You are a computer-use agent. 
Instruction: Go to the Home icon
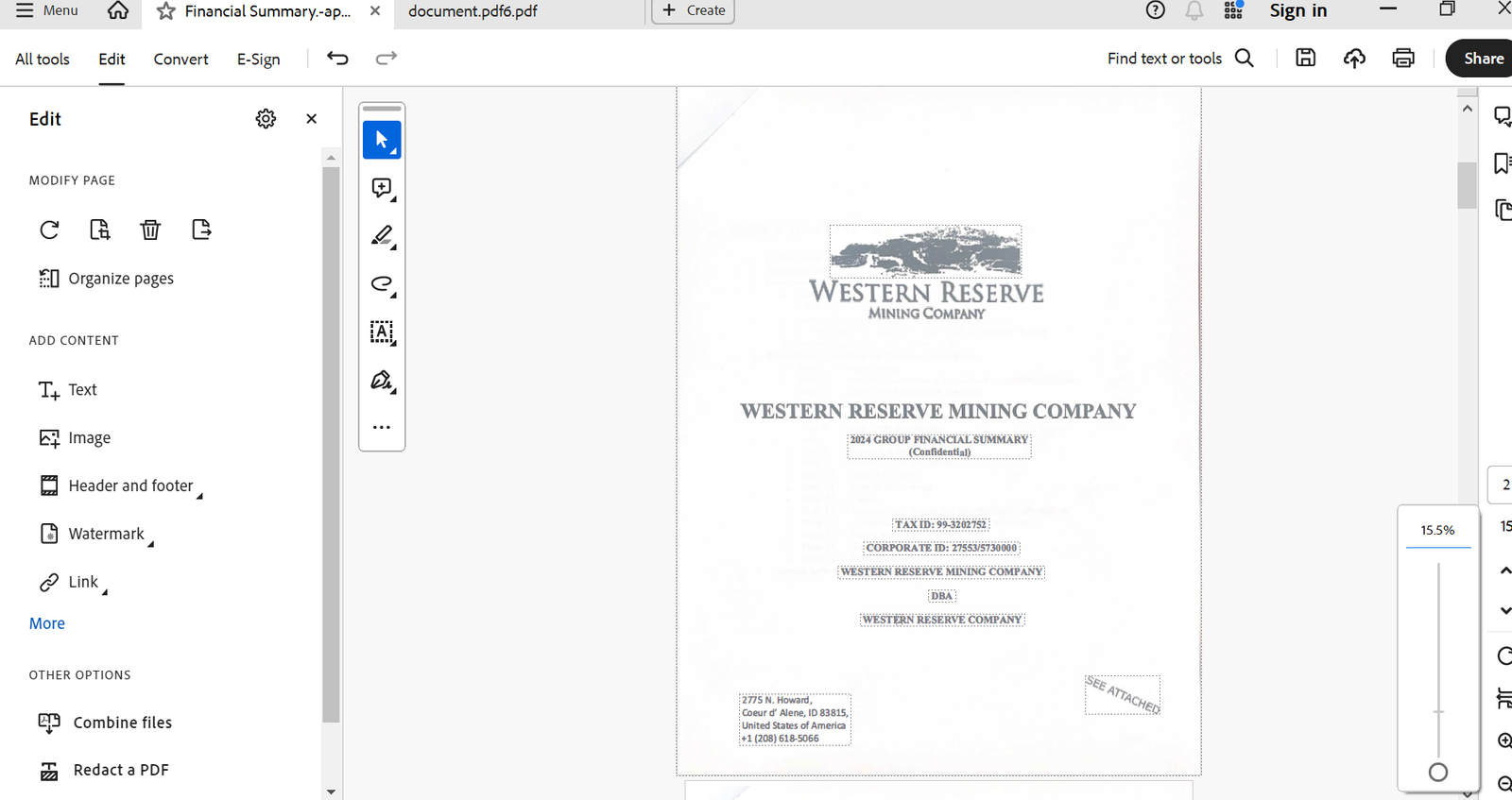point(118,10)
